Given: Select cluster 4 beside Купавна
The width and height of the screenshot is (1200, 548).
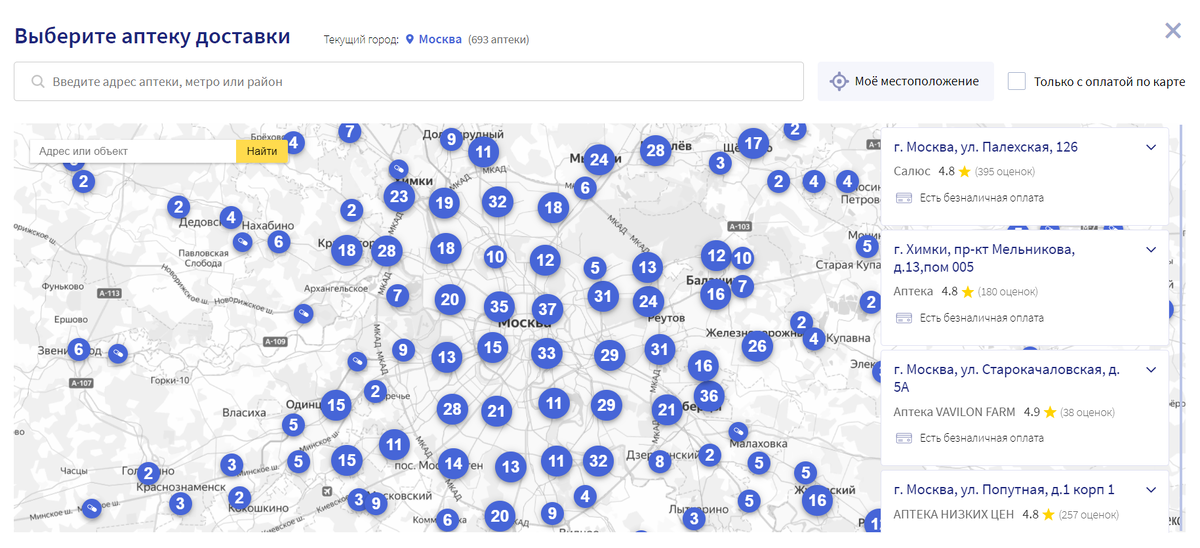Looking at the screenshot, I should [x=814, y=338].
